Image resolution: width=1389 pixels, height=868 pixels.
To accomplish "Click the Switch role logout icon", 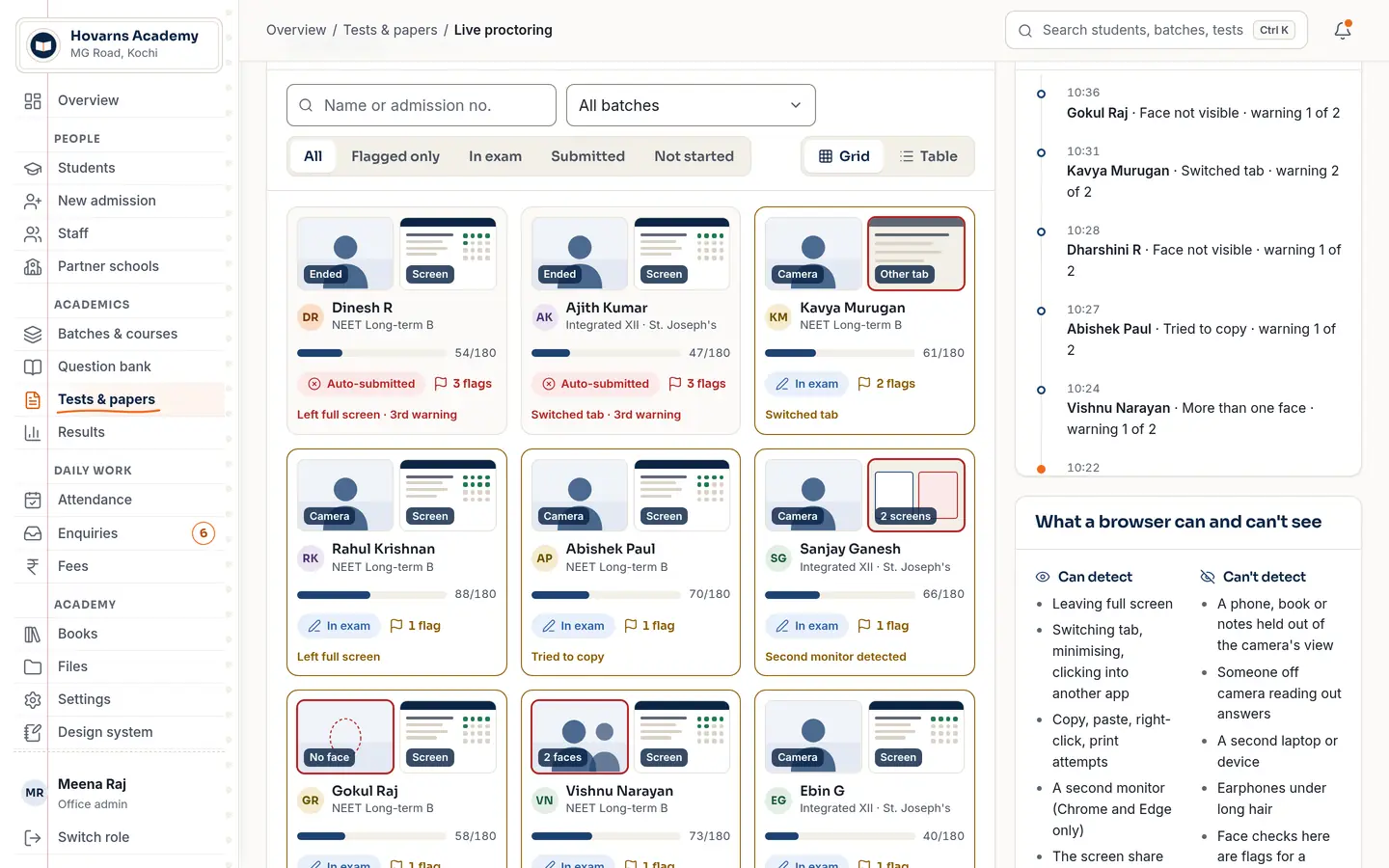I will point(33,837).
